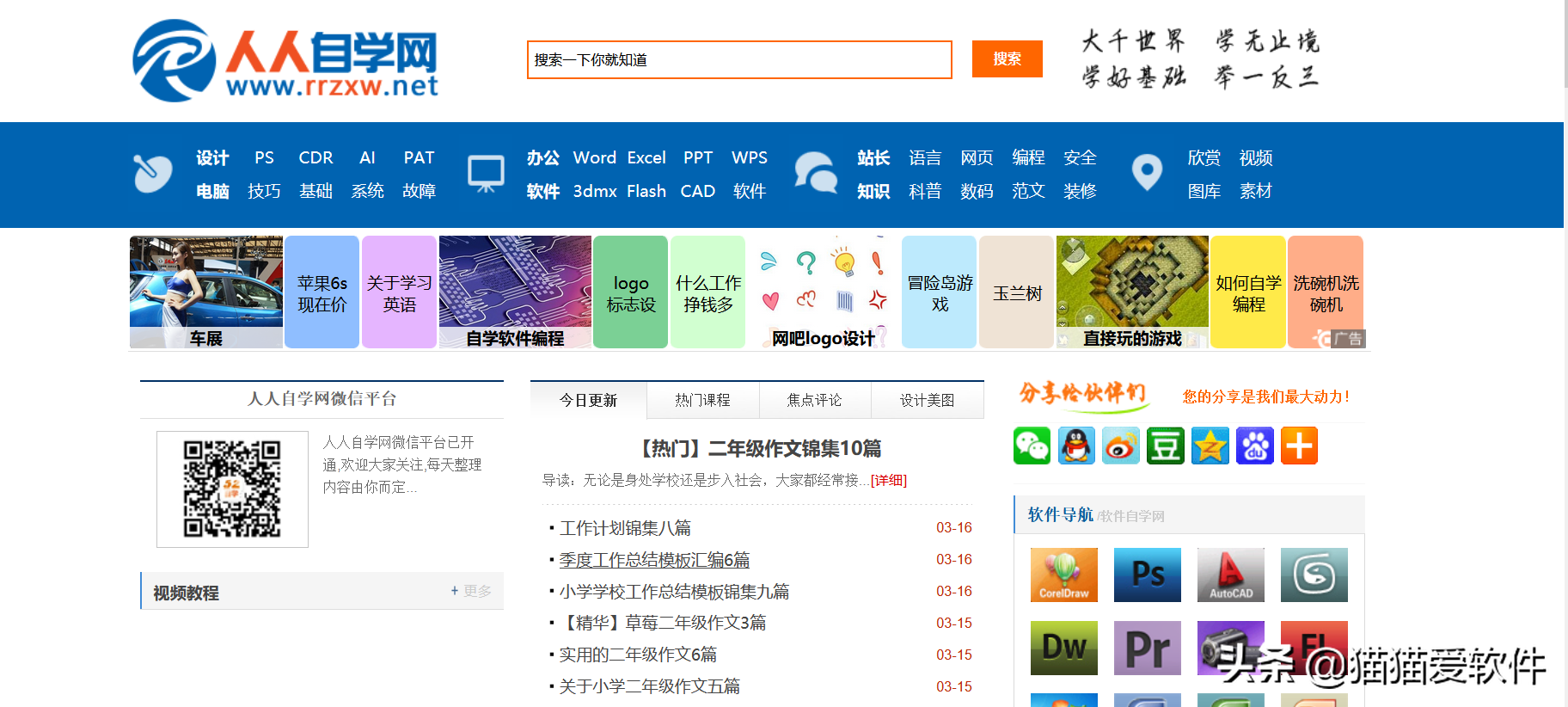Click the chat bubbles icon beside 站长
The width and height of the screenshot is (1568, 707).
pos(816,172)
